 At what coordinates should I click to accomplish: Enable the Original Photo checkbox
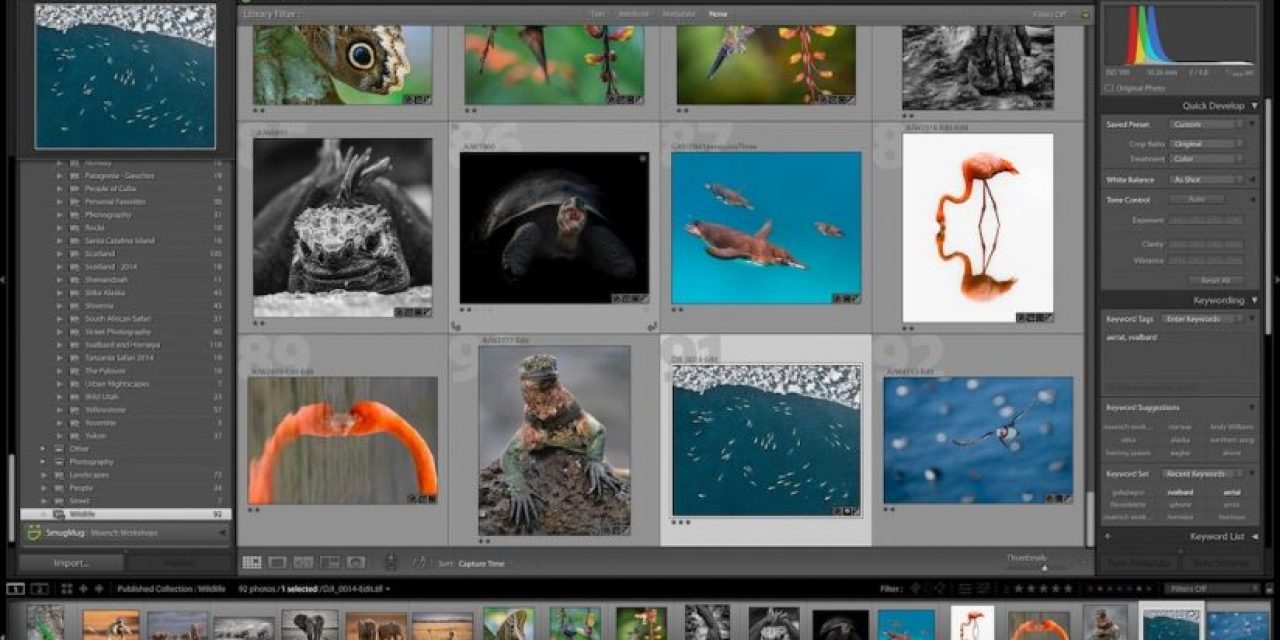pyautogui.click(x=1109, y=88)
